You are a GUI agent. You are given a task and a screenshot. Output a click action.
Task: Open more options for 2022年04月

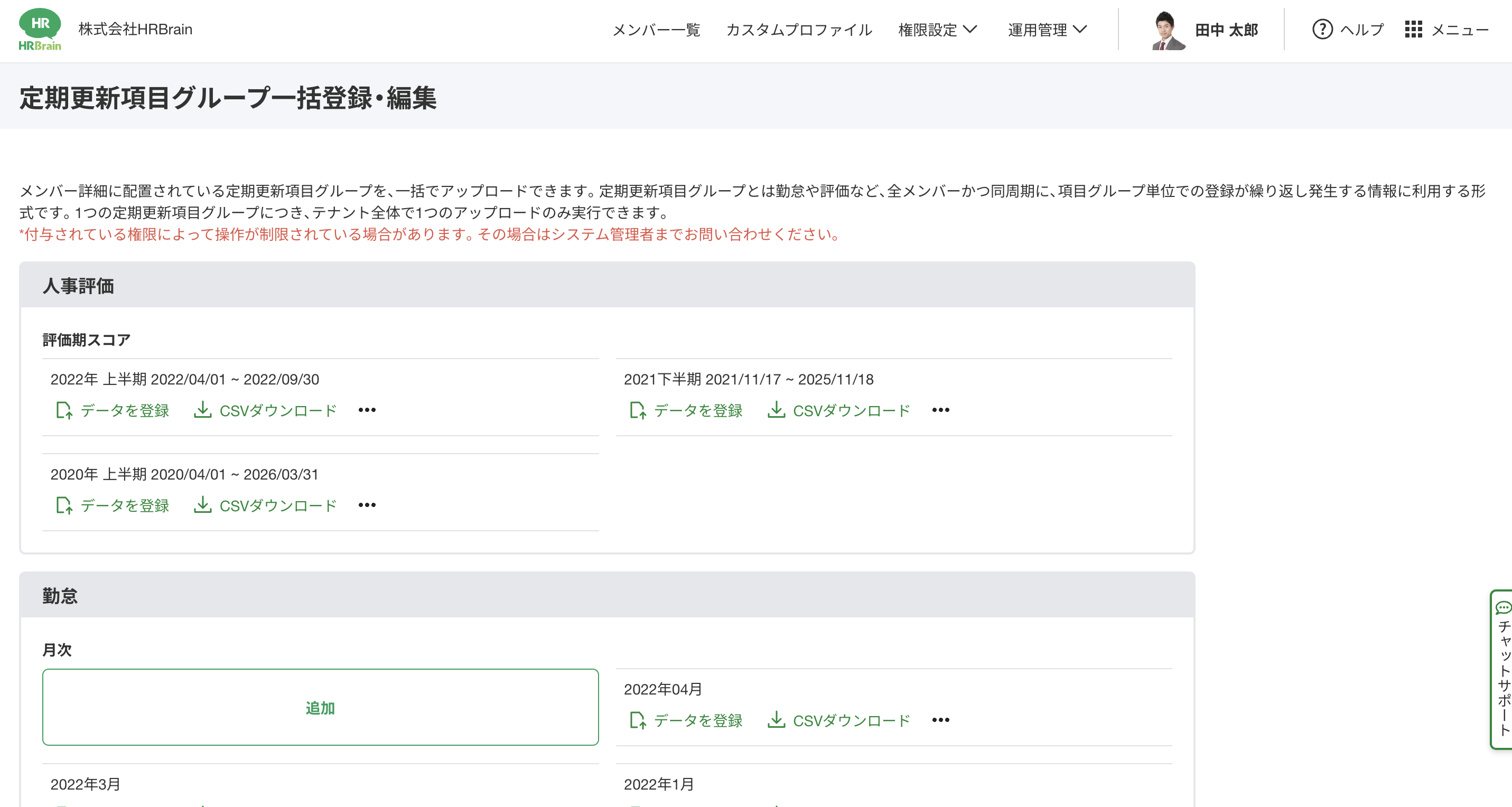point(940,720)
